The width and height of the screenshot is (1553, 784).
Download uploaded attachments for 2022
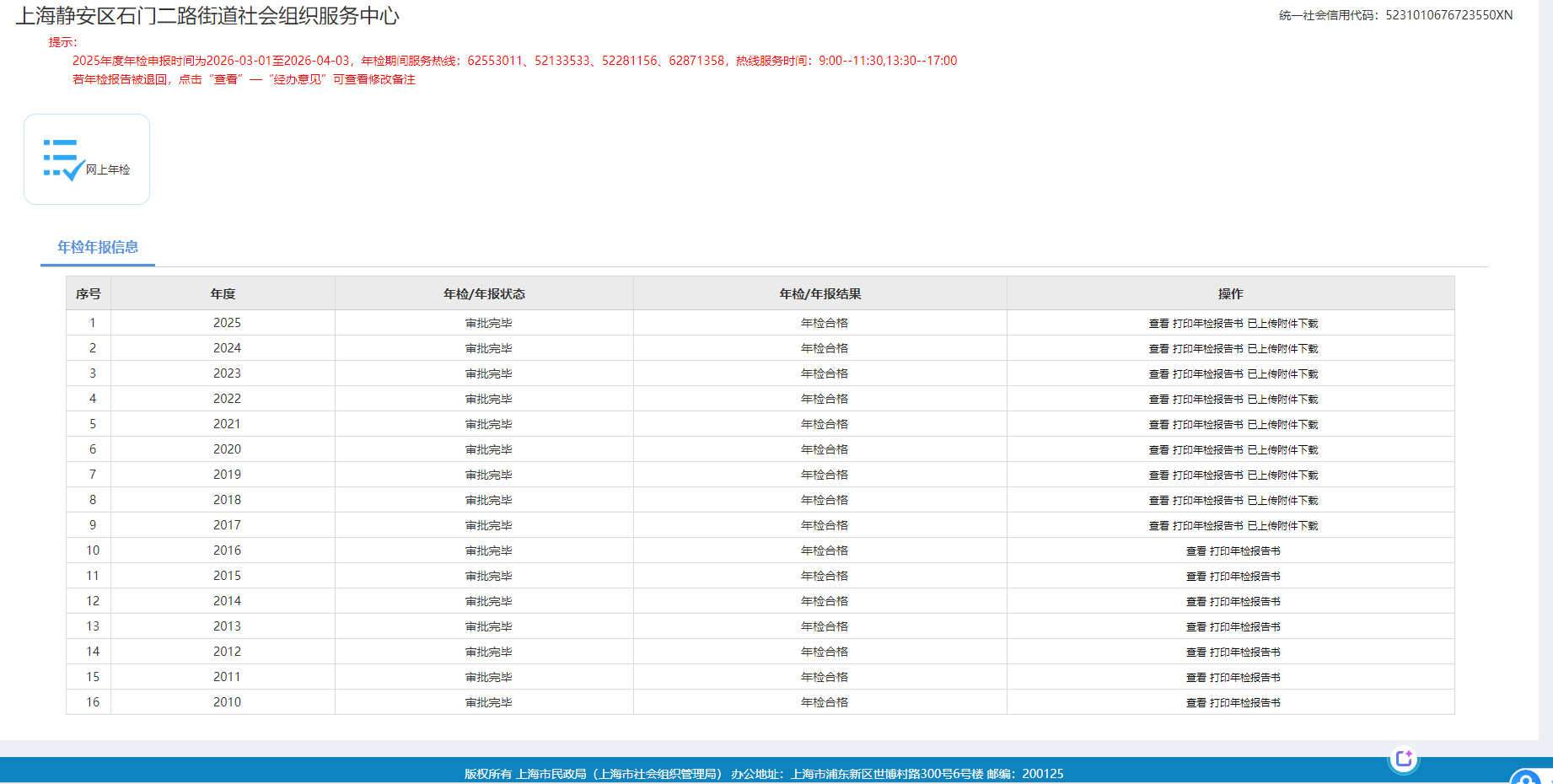(x=1282, y=400)
